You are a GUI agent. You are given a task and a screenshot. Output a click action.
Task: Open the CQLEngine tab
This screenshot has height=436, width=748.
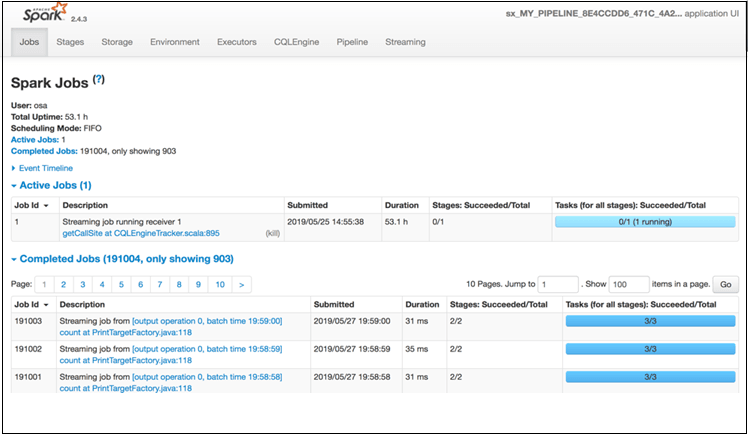[x=296, y=42]
